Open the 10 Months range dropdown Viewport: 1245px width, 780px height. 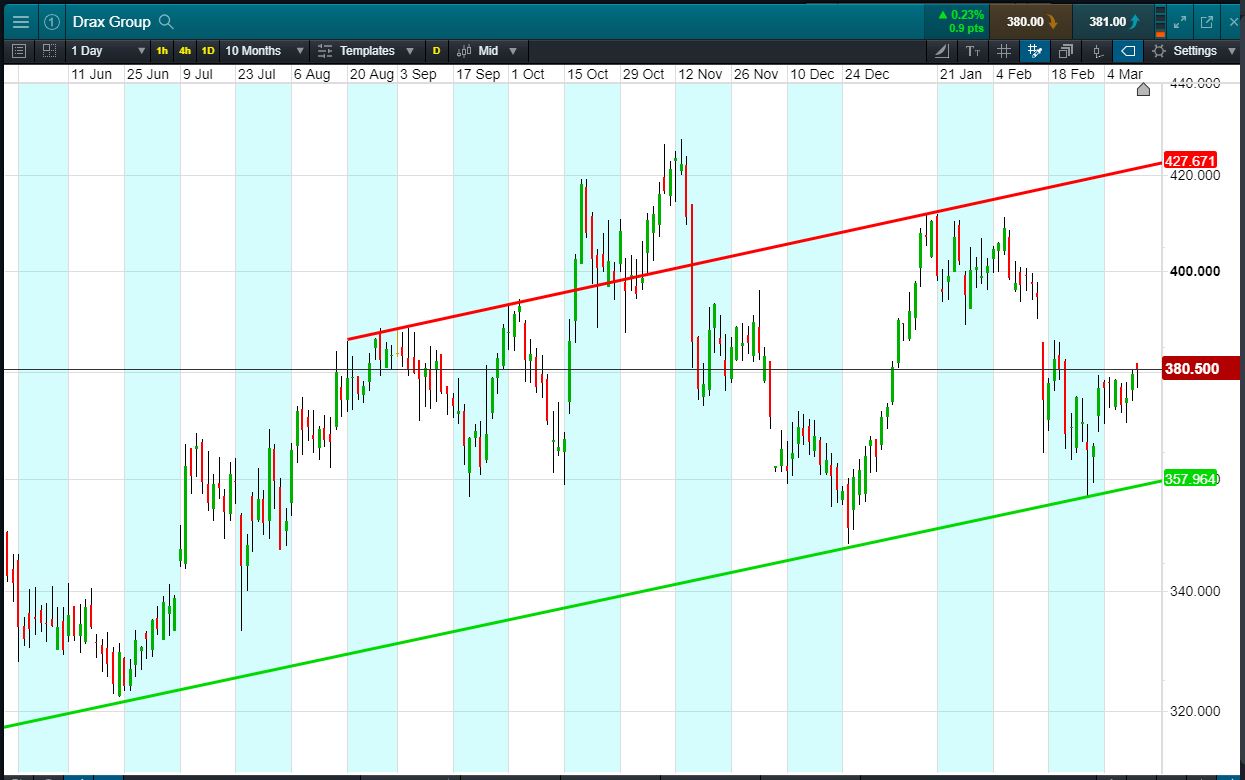pyautogui.click(x=264, y=50)
